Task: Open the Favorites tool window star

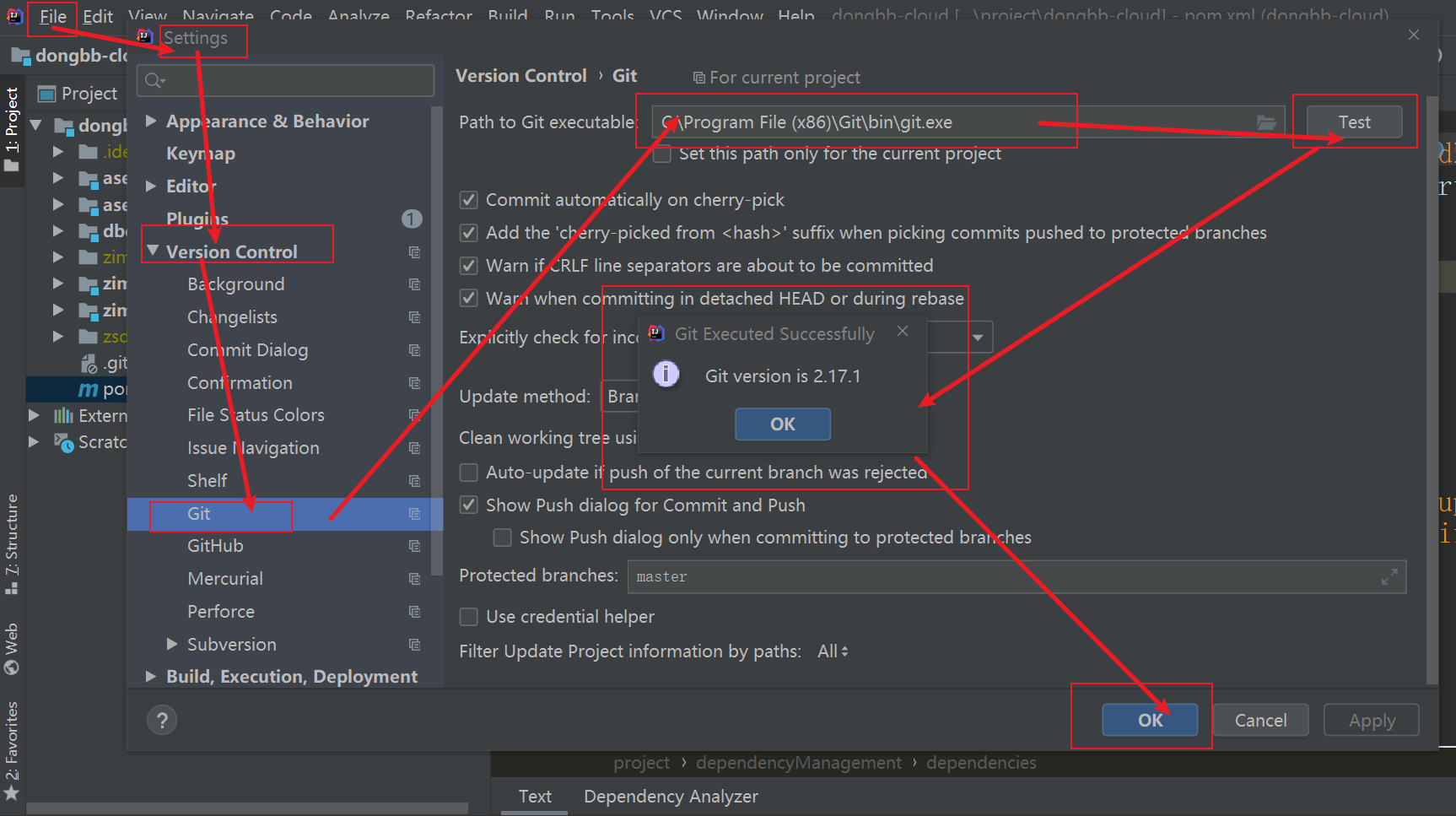Action: (x=12, y=793)
